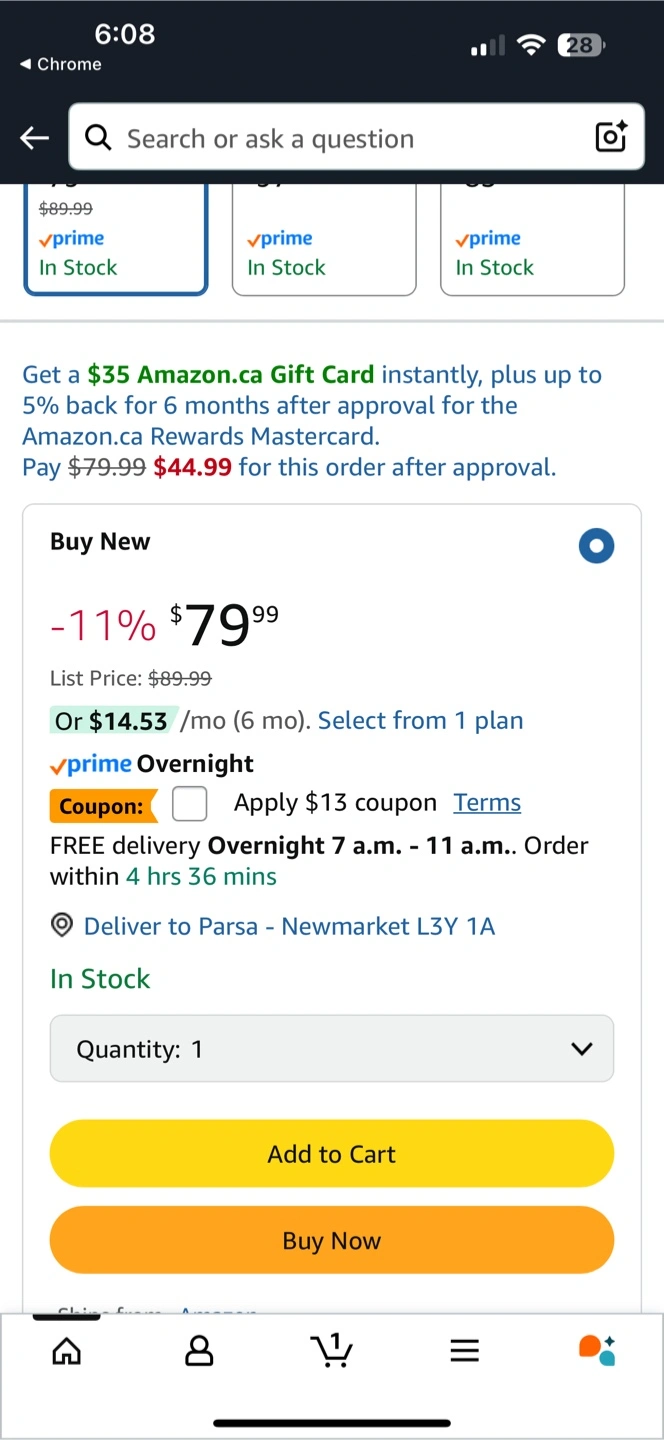
Task: Tap the back arrow icon
Action: point(35,138)
